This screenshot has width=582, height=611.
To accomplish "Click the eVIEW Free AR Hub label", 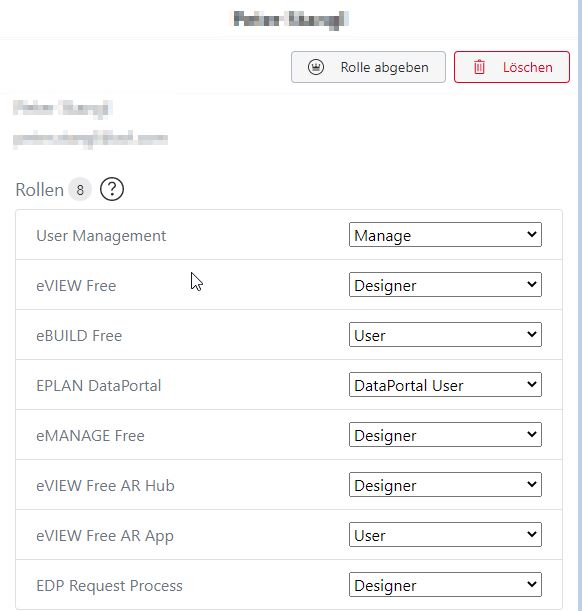I will point(105,486).
